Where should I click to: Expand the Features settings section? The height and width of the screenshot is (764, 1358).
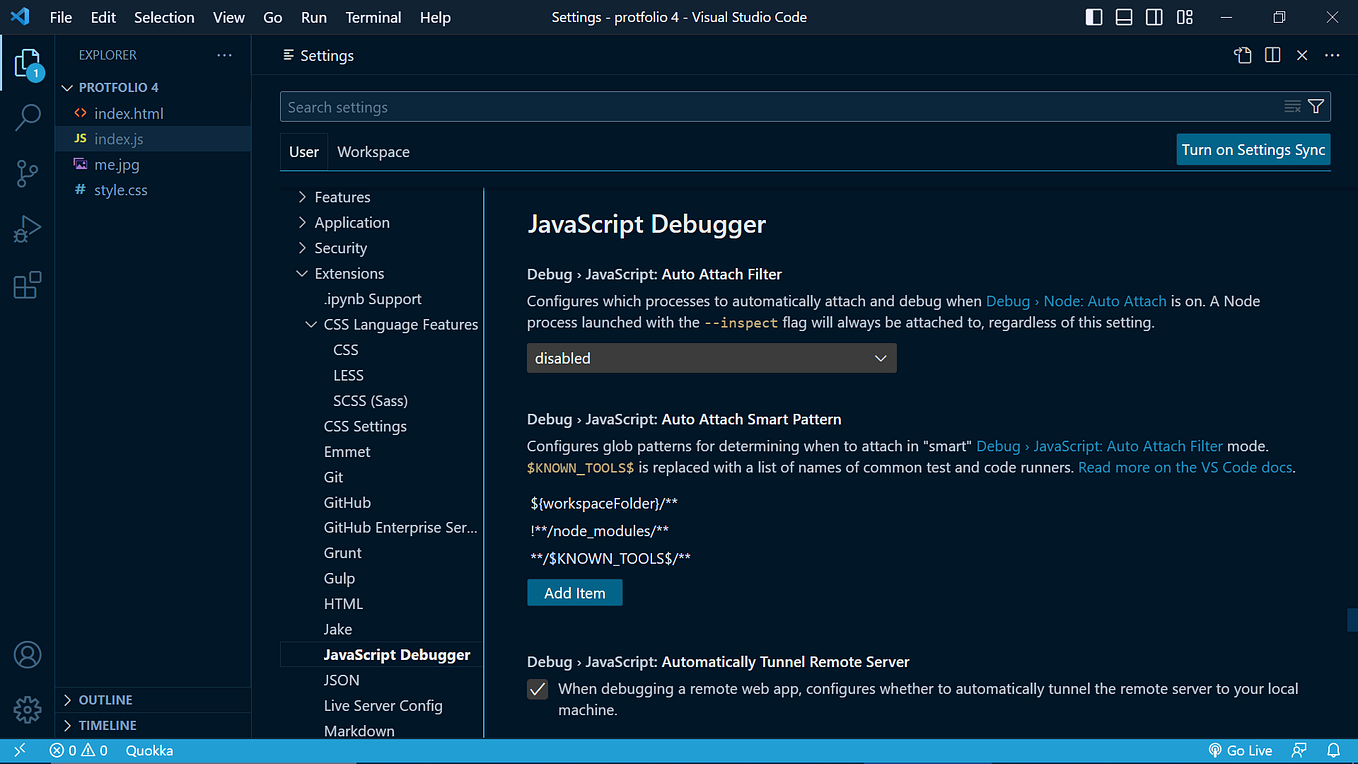(x=343, y=196)
